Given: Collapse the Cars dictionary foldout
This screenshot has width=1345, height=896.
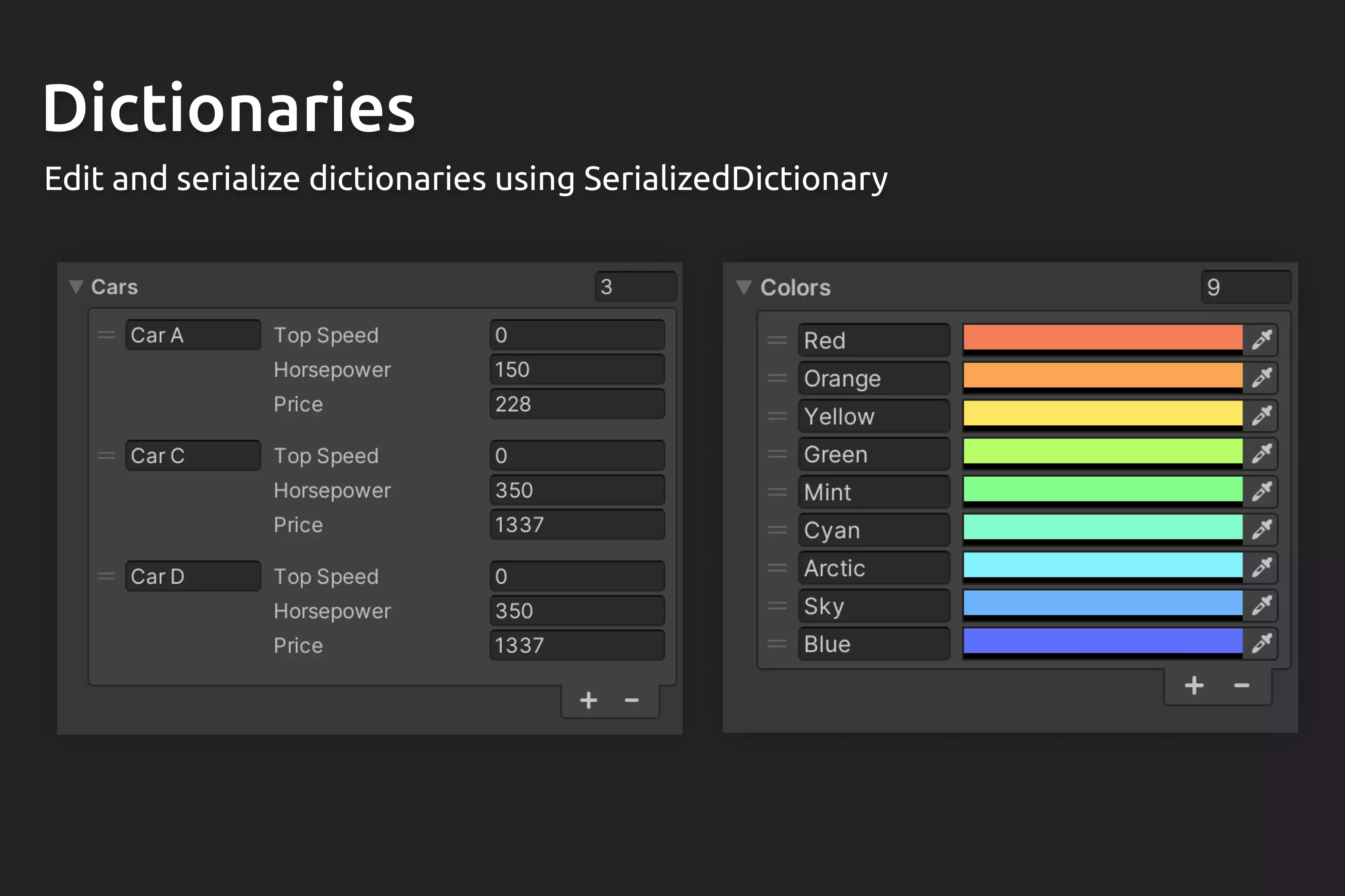Looking at the screenshot, I should click(x=76, y=286).
